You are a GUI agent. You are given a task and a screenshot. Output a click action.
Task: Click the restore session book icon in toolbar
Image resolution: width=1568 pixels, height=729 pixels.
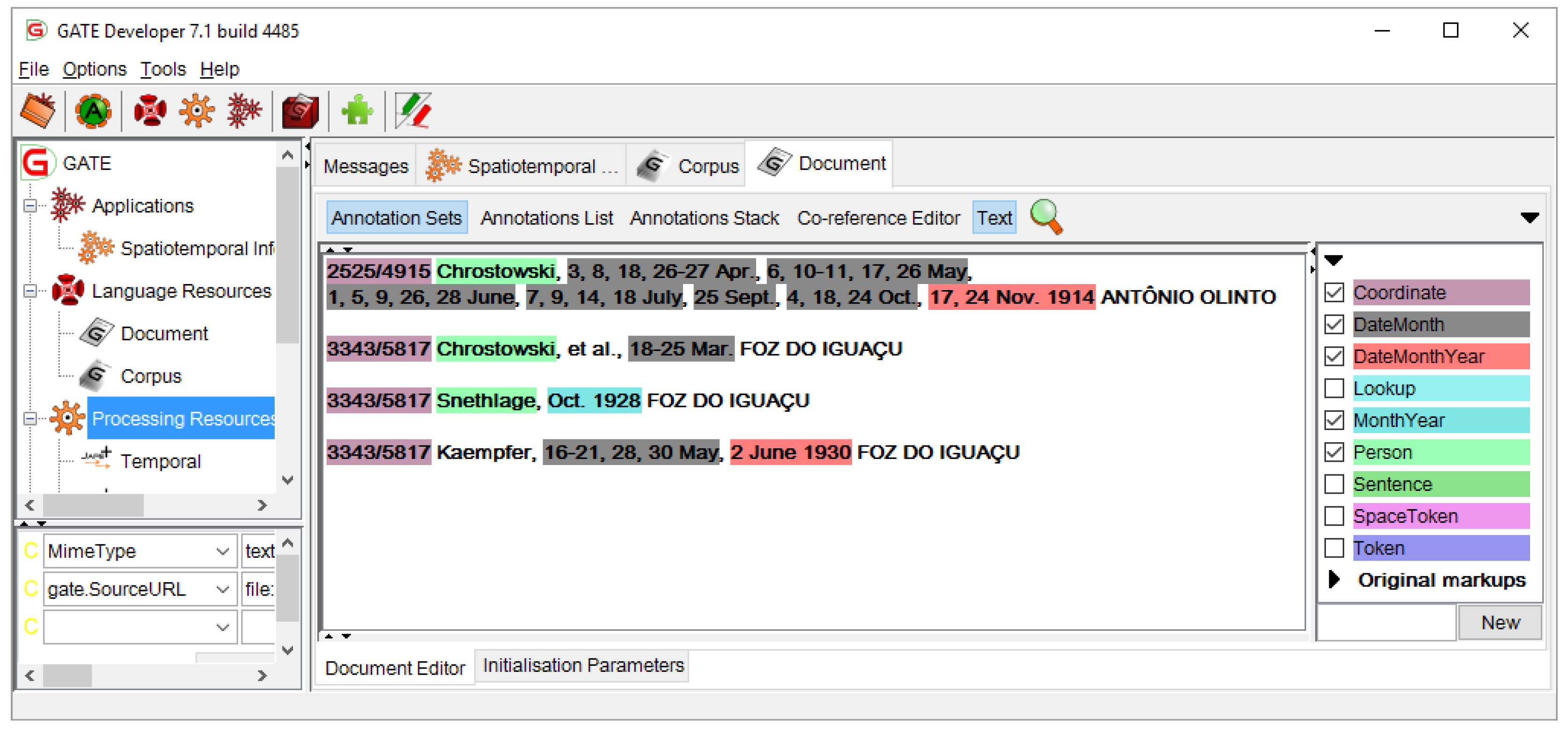38,111
